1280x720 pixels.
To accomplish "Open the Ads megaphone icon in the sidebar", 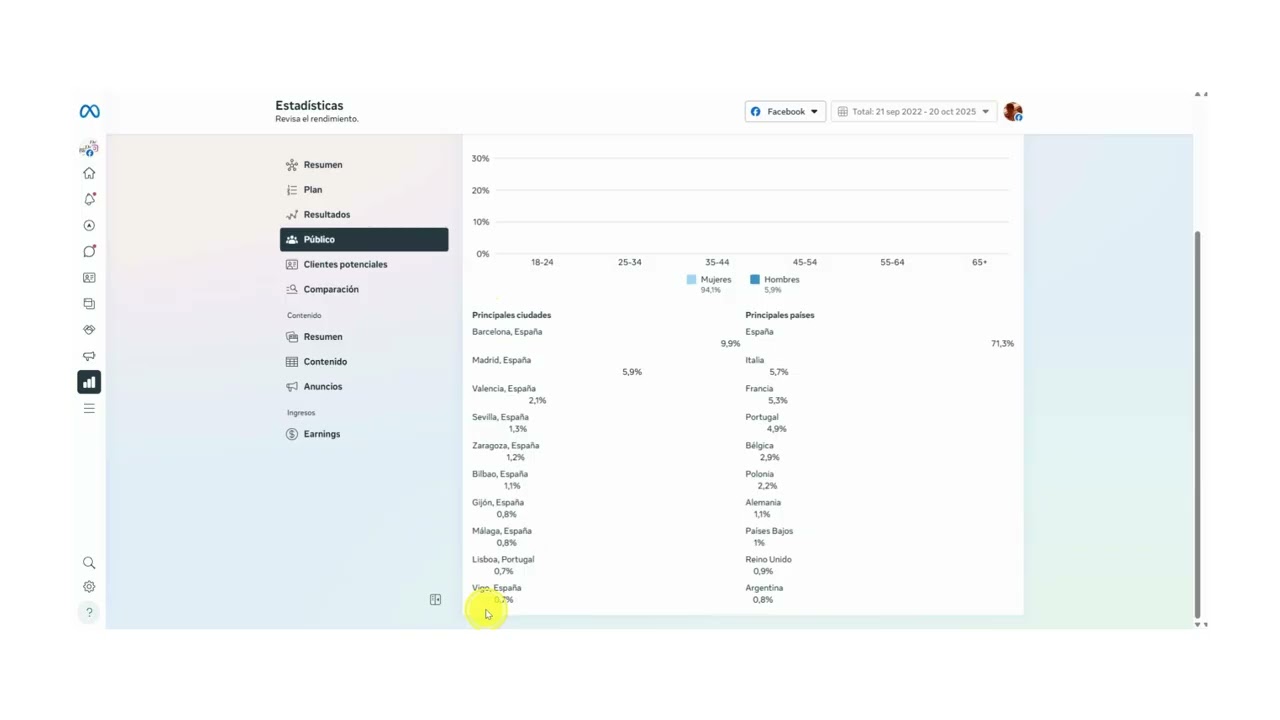I will [x=89, y=355].
